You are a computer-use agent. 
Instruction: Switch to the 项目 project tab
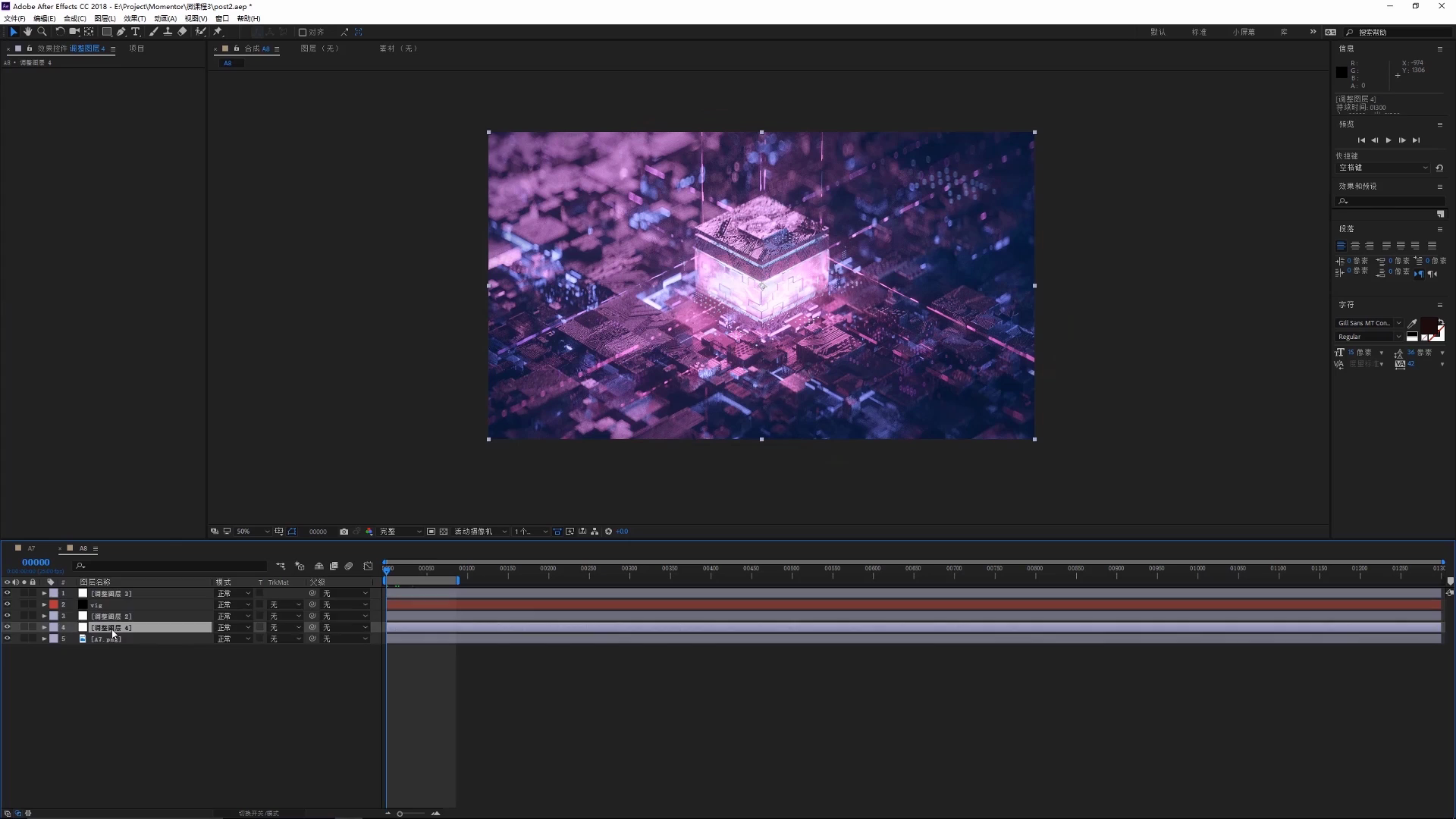[x=136, y=49]
